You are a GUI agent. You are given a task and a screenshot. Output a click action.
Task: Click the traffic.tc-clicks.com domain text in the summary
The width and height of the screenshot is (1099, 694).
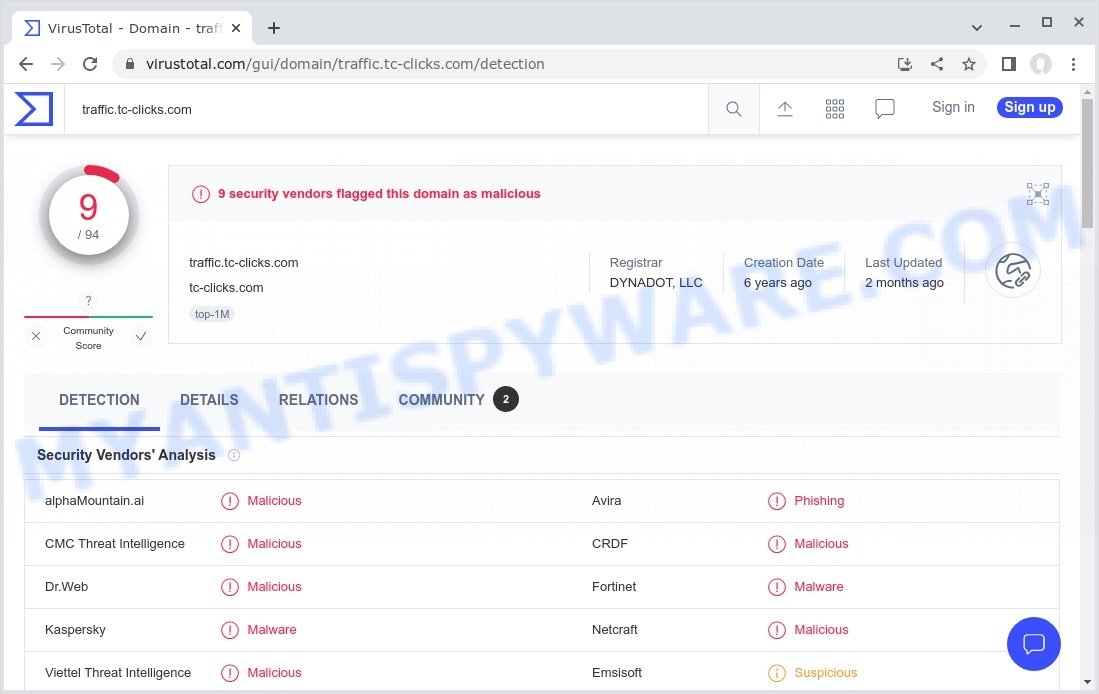(x=243, y=263)
